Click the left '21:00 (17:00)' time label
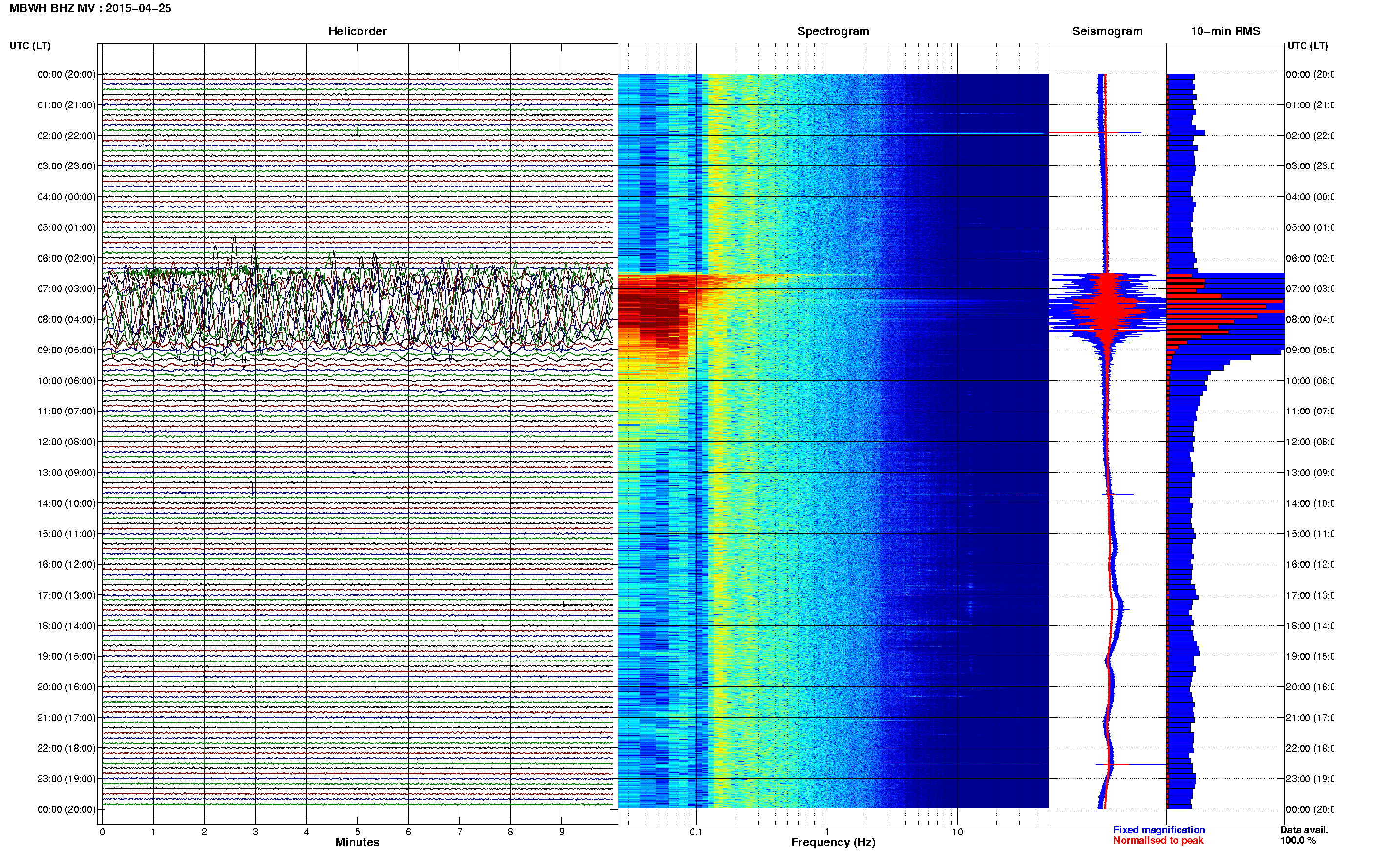The height and width of the screenshot is (868, 1389). tap(66, 718)
